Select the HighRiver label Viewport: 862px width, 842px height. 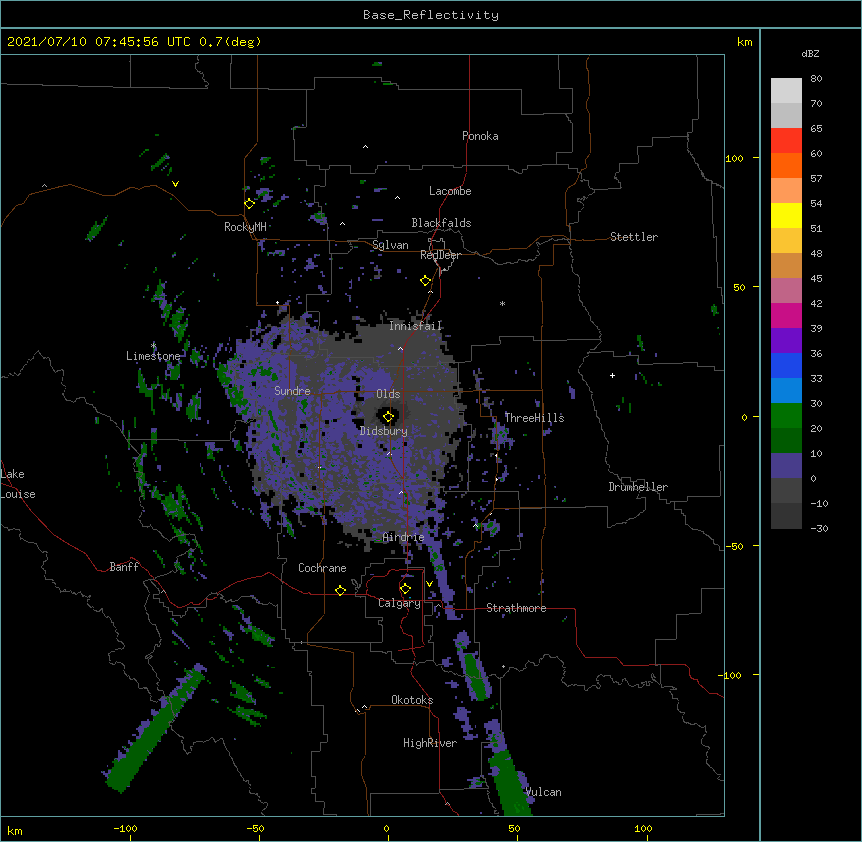(x=430, y=743)
